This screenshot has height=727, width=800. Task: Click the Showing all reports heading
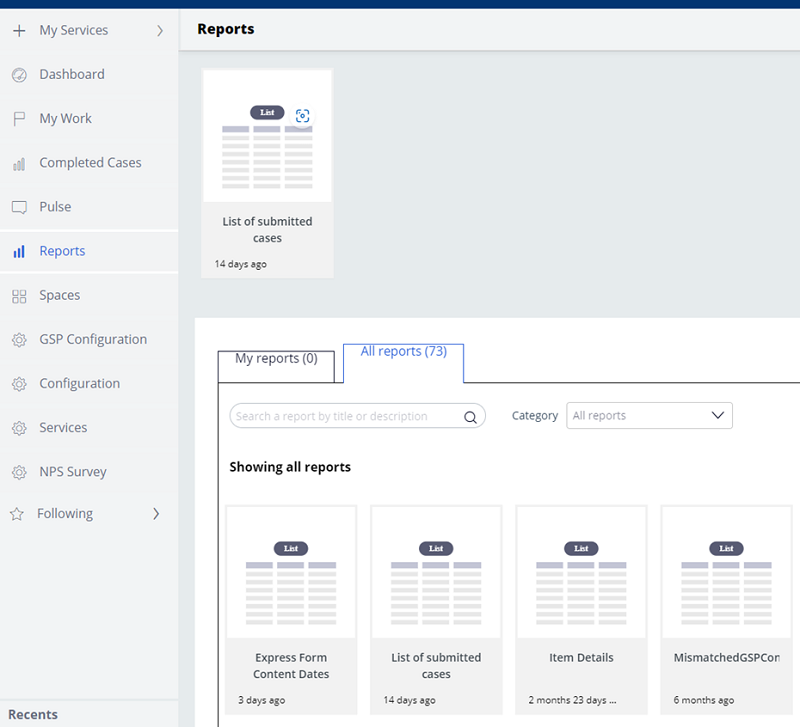290,467
